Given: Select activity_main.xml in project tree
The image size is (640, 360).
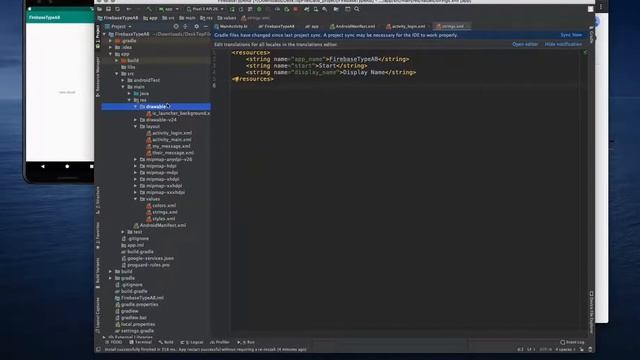Looking at the screenshot, I should [171, 140].
